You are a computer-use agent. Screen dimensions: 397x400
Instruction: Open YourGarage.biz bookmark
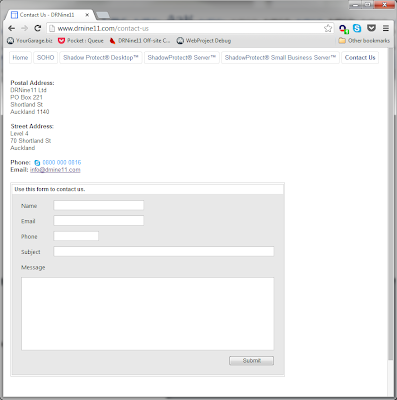[x=30, y=41]
